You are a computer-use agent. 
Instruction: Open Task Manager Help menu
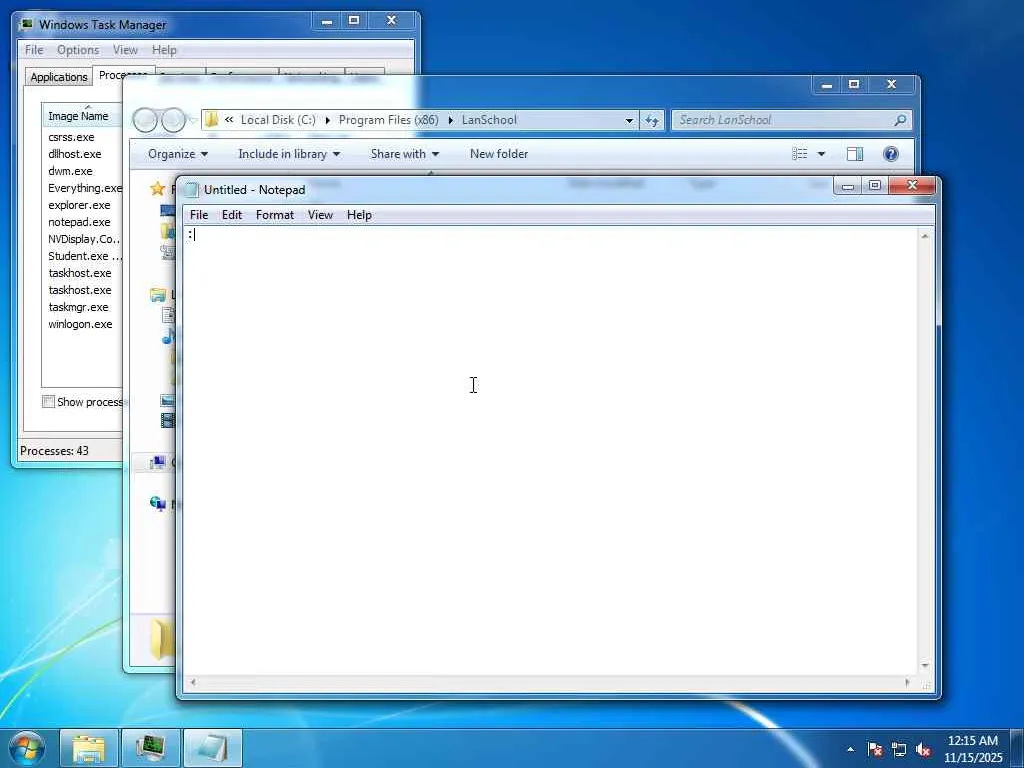pos(164,50)
